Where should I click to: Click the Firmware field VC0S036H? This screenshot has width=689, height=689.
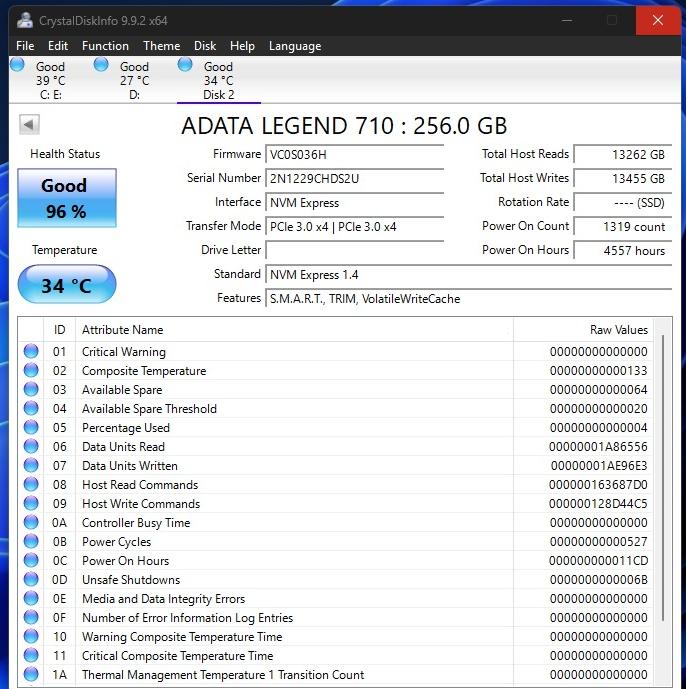click(354, 155)
